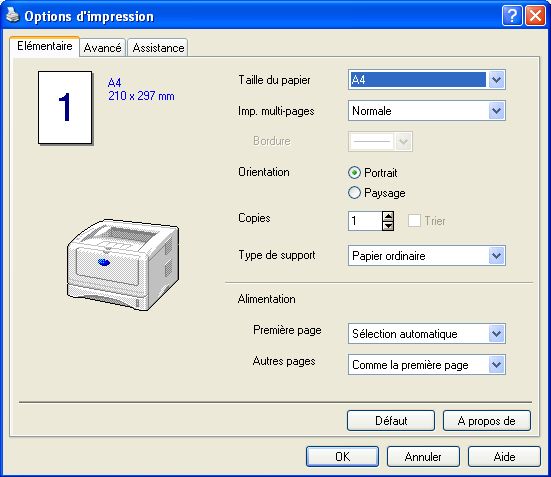This screenshot has height=477, width=551.
Task: Confirm with the OK button
Action: click(x=342, y=457)
